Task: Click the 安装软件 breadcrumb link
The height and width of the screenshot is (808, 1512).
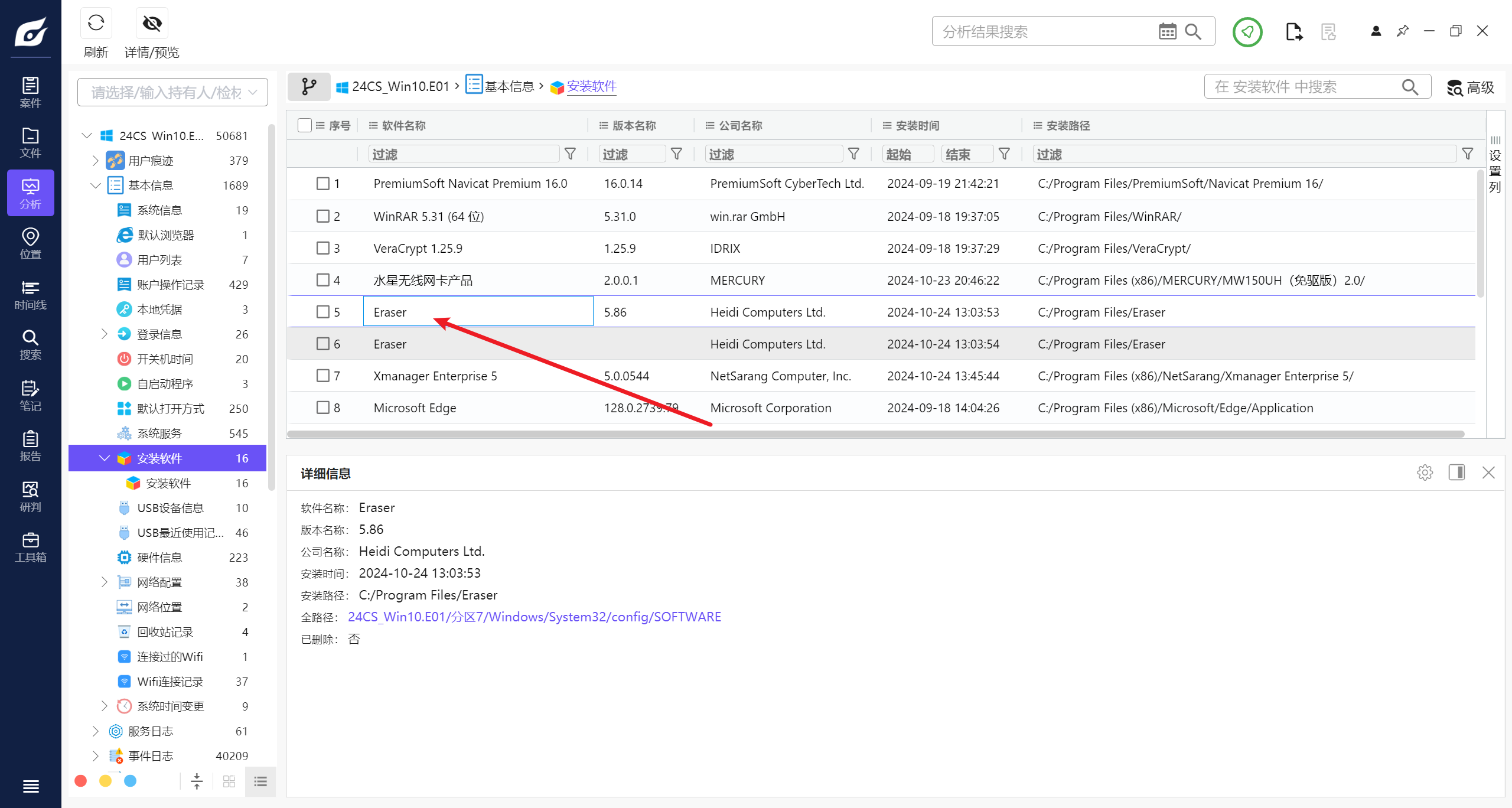Action: 591,87
